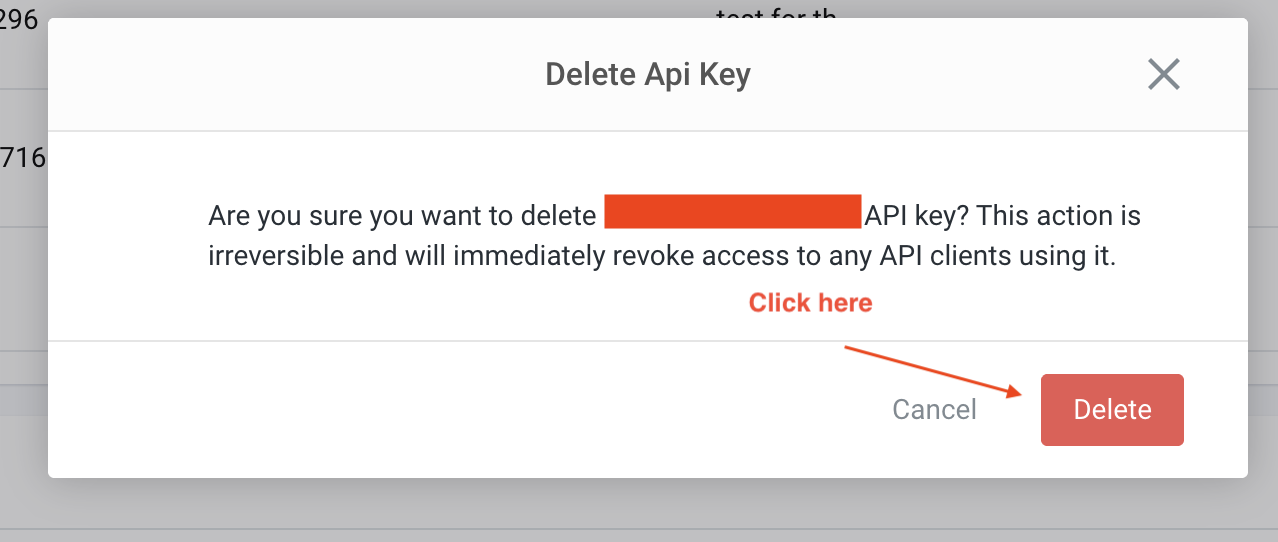Click the red Delete button
The image size is (1278, 542).
tap(1112, 410)
